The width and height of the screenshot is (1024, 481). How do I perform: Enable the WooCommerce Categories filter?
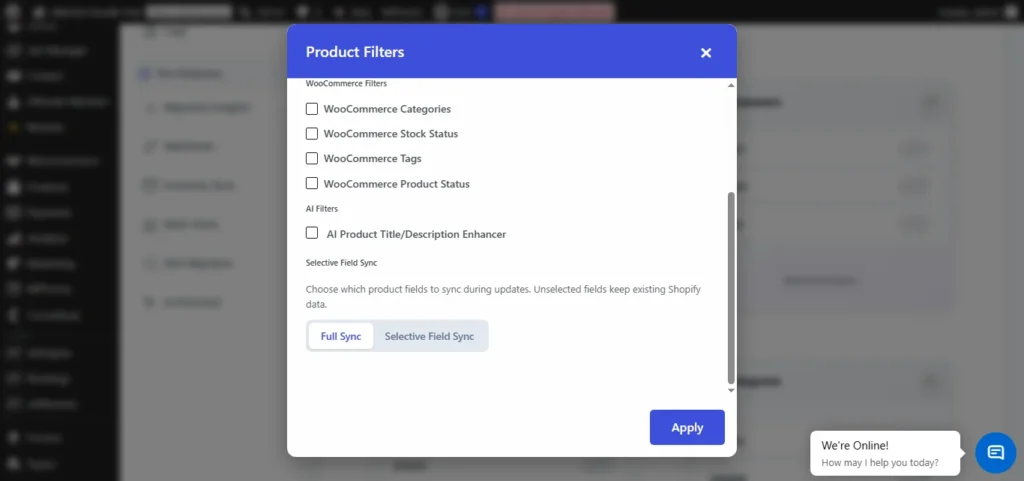click(x=312, y=109)
